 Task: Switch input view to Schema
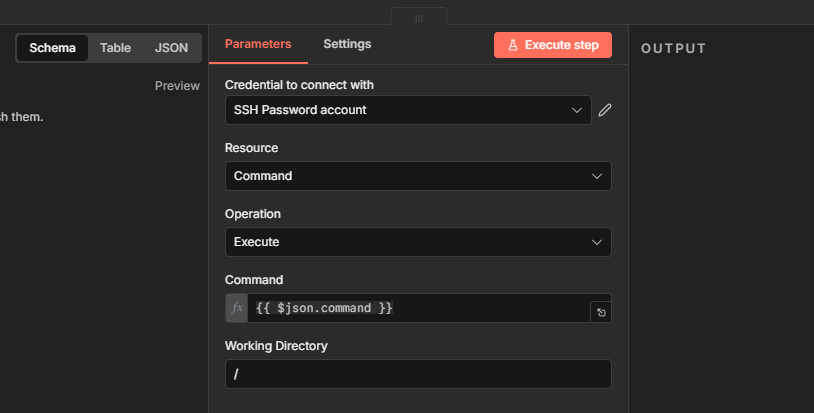tap(52, 48)
